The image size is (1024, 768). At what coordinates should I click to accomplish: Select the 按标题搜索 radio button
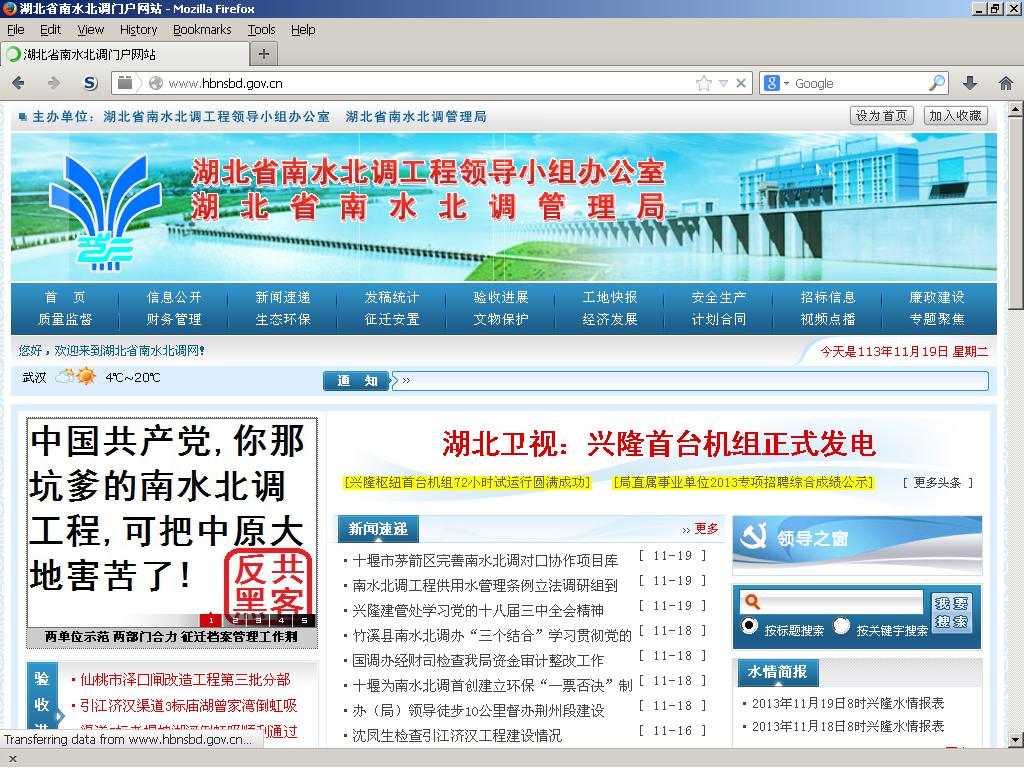pyautogui.click(x=749, y=627)
